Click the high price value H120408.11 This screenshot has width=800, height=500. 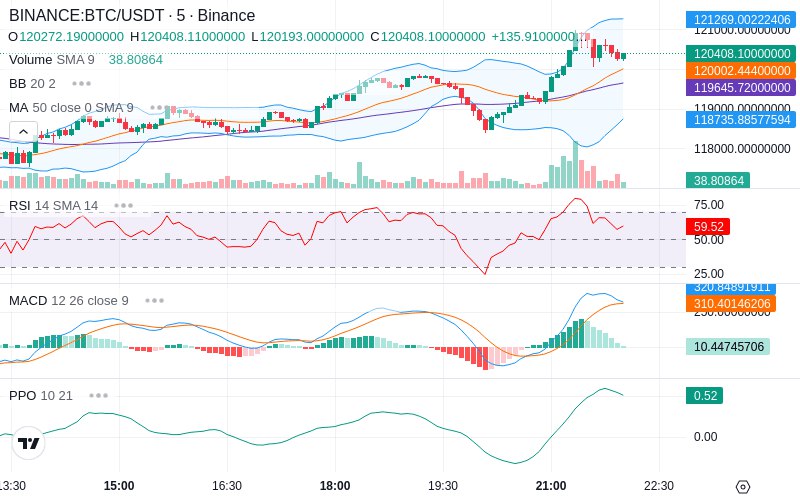tap(187, 37)
